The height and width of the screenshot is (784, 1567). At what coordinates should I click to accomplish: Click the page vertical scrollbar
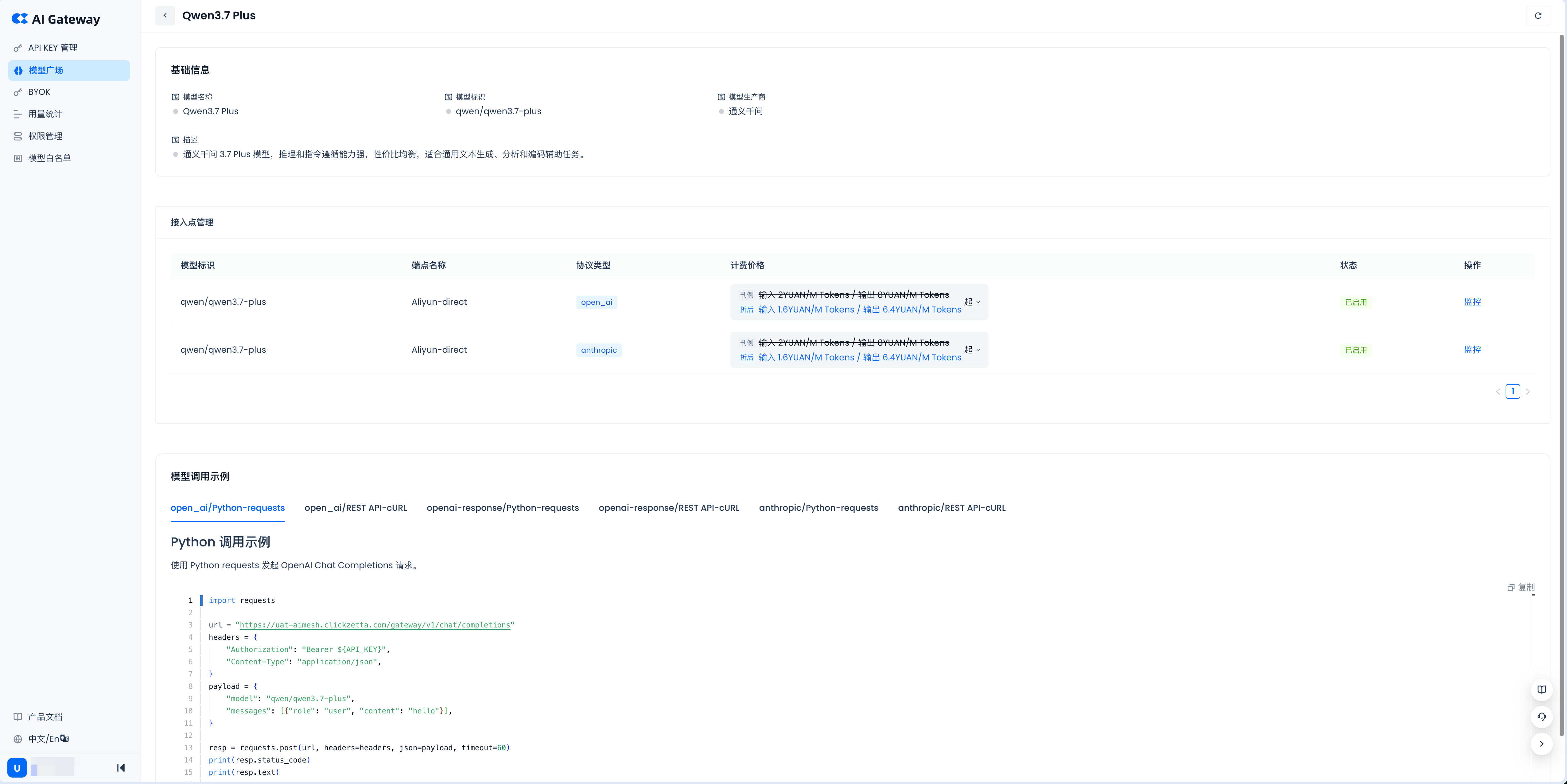[x=1561, y=384]
